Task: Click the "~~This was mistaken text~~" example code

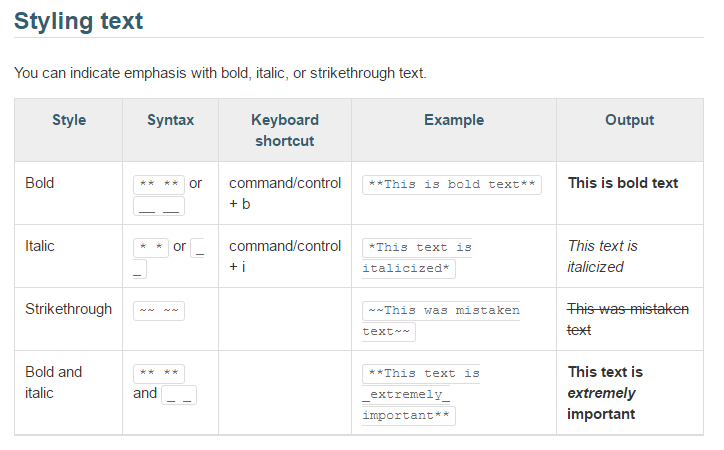Action: point(440,320)
